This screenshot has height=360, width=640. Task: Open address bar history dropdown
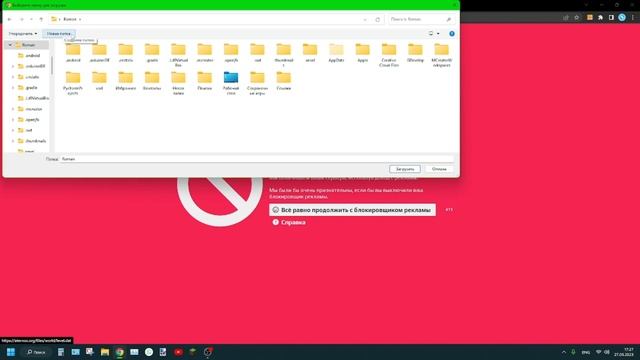click(x=365, y=19)
